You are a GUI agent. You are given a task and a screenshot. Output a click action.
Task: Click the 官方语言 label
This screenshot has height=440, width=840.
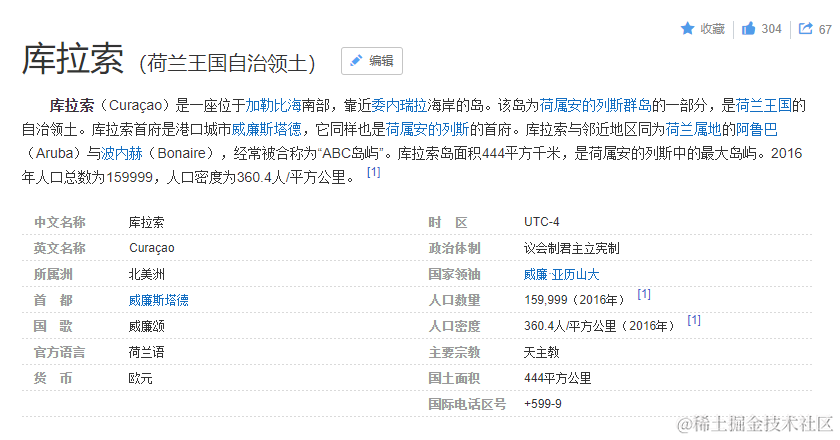coord(60,352)
